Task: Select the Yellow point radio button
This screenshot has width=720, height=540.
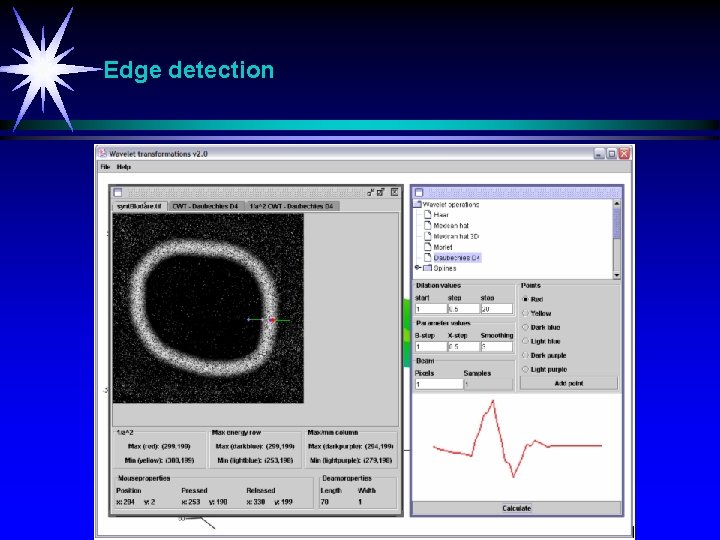Action: pyautogui.click(x=525, y=313)
